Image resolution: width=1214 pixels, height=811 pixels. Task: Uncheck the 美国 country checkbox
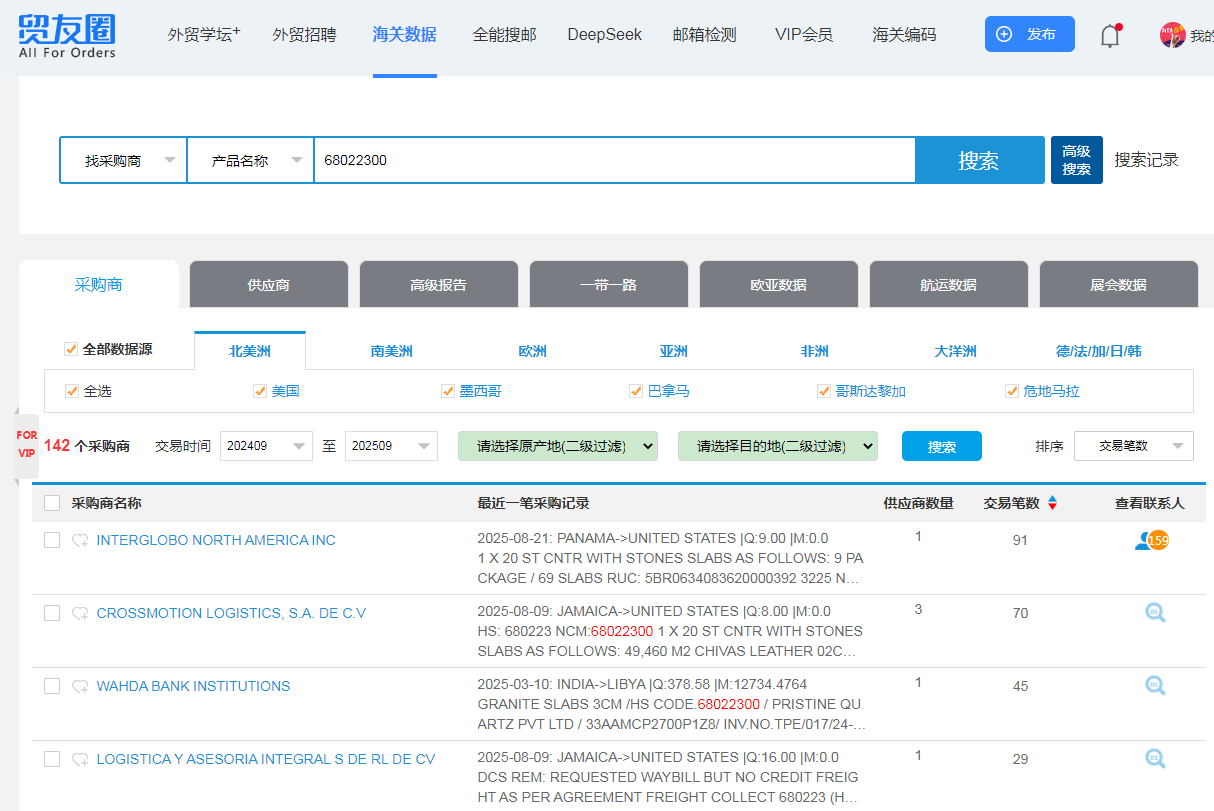tap(260, 391)
